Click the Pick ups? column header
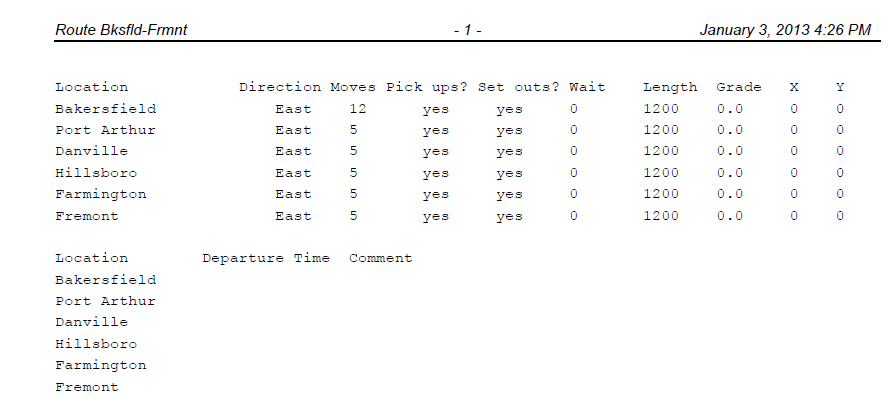 pyautogui.click(x=427, y=87)
